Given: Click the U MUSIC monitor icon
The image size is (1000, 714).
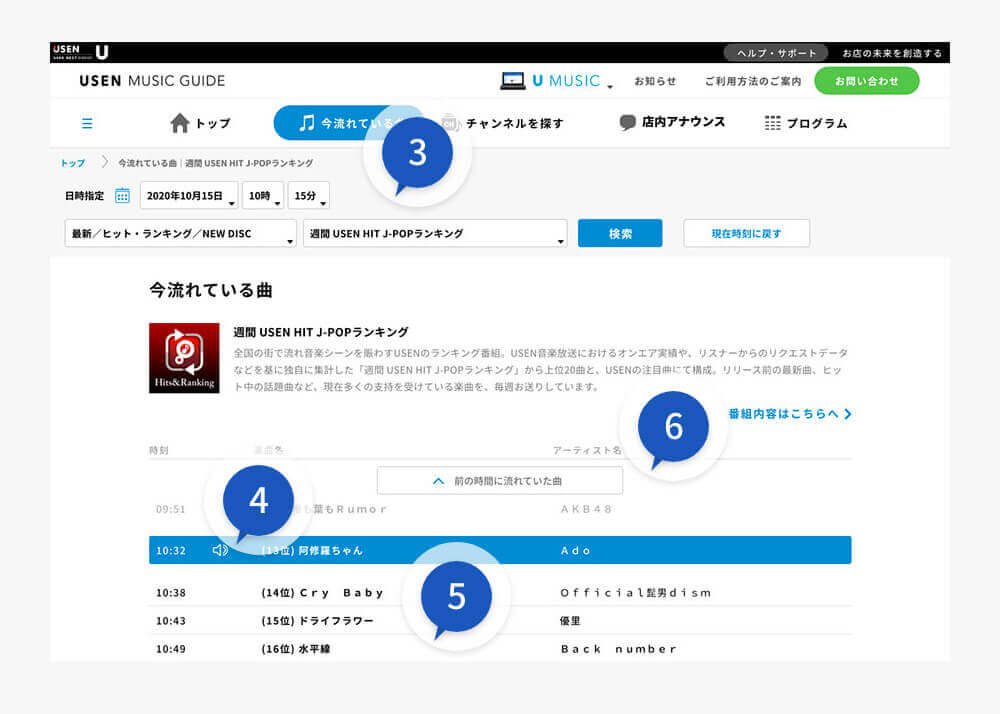Looking at the screenshot, I should coord(513,80).
